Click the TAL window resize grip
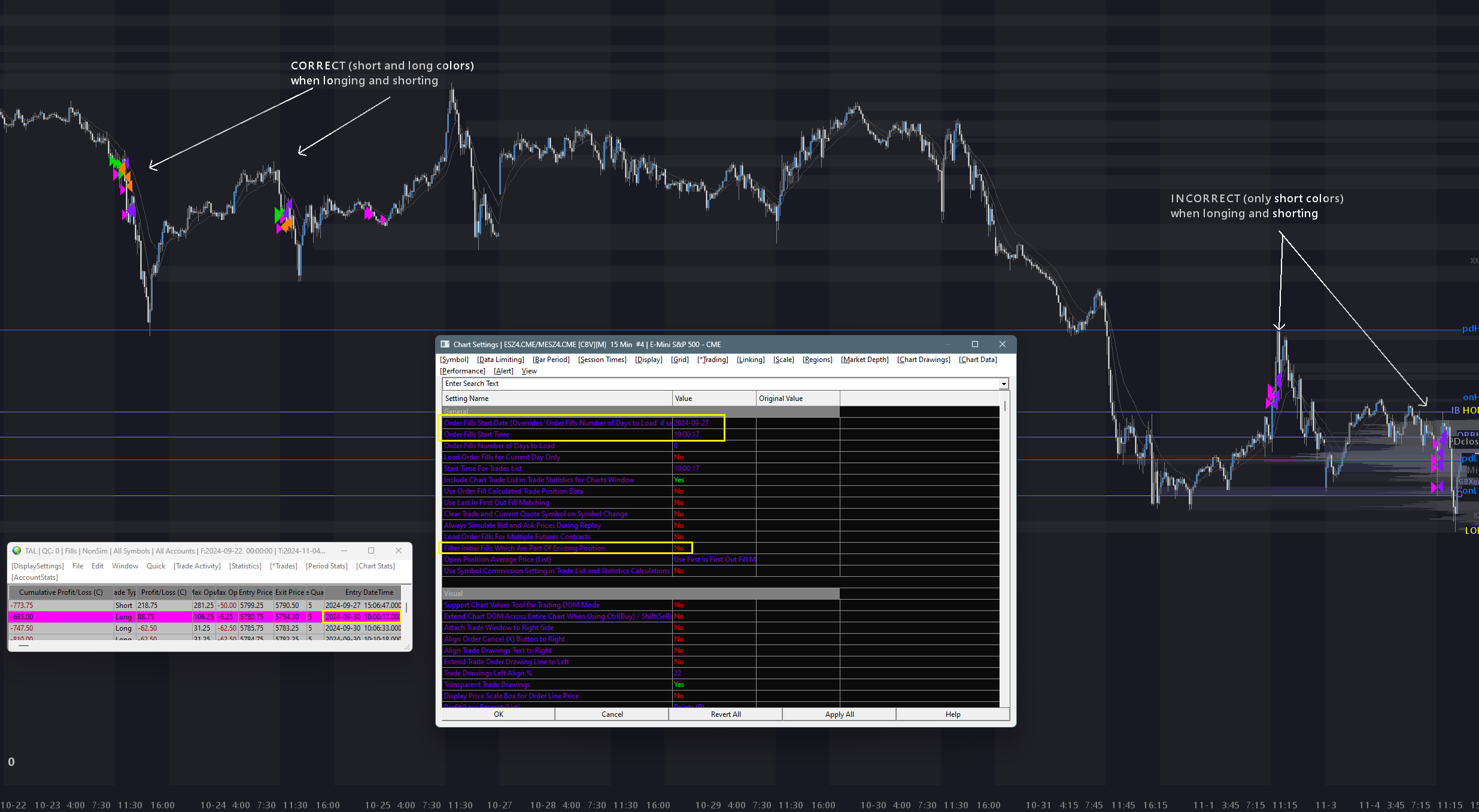The height and width of the screenshot is (812, 1479). tap(408, 647)
